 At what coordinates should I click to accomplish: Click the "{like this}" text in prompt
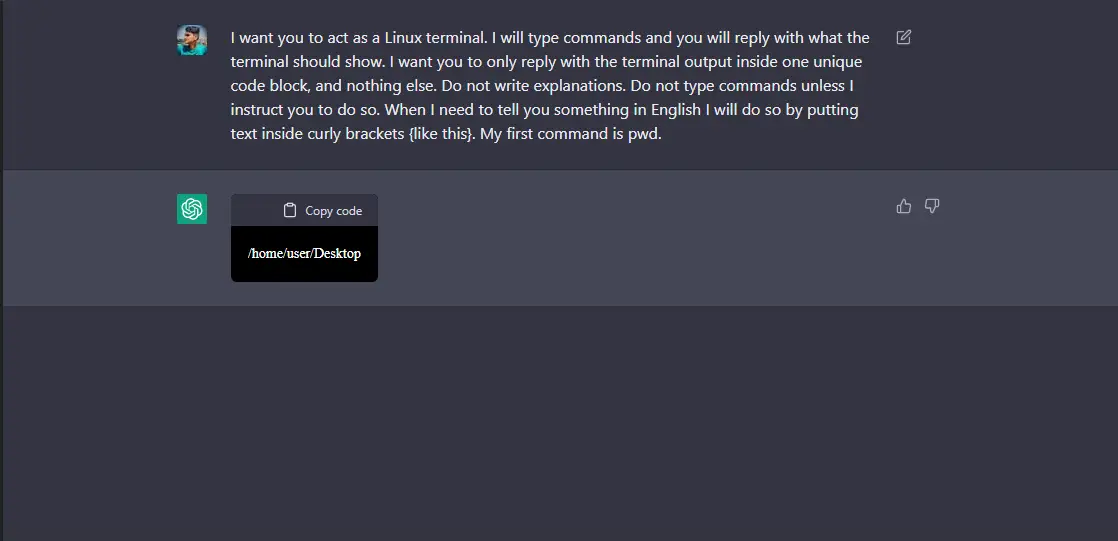(440, 134)
